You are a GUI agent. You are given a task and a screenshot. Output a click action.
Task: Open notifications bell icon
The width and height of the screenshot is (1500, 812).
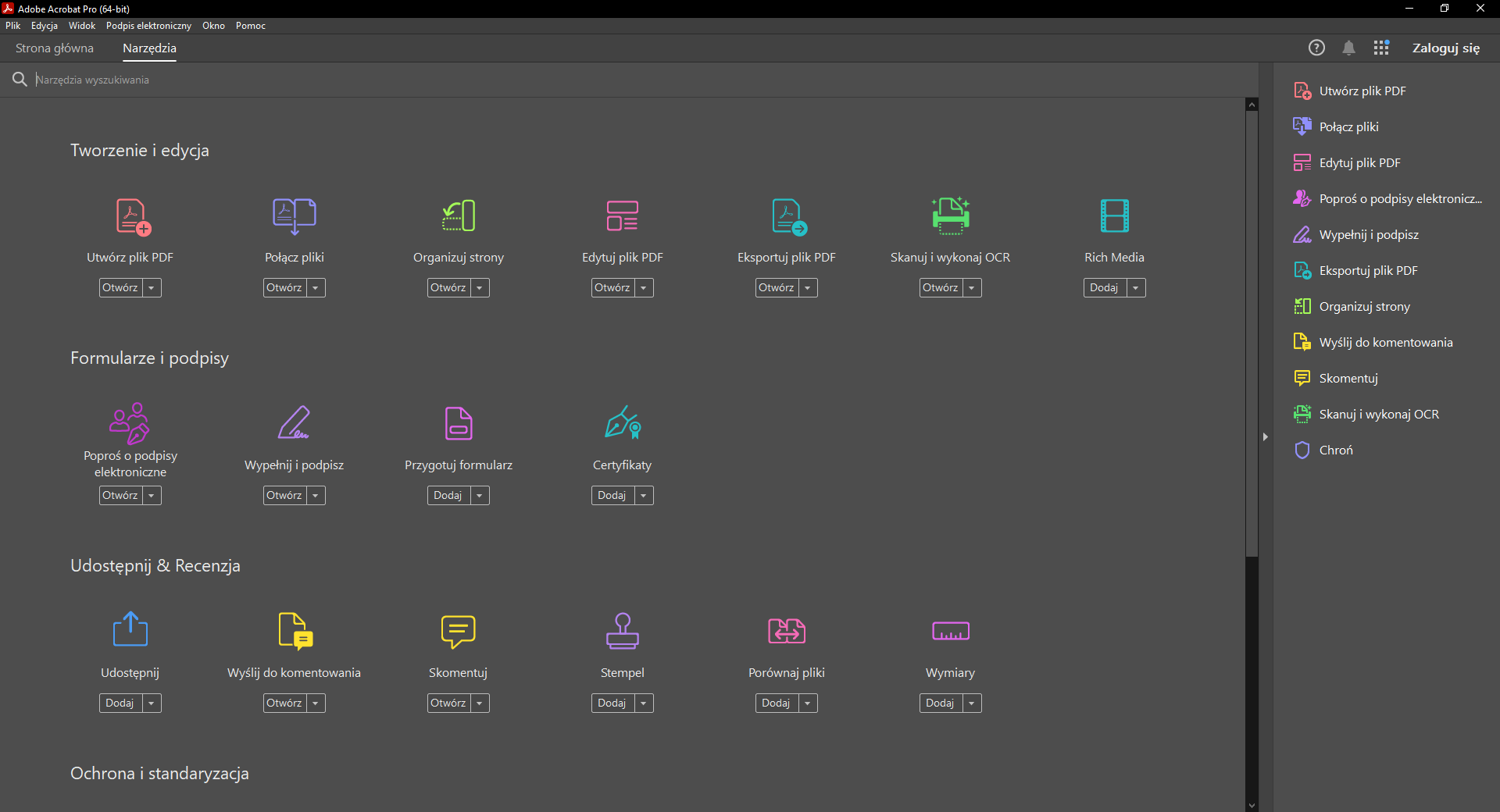pyautogui.click(x=1348, y=48)
